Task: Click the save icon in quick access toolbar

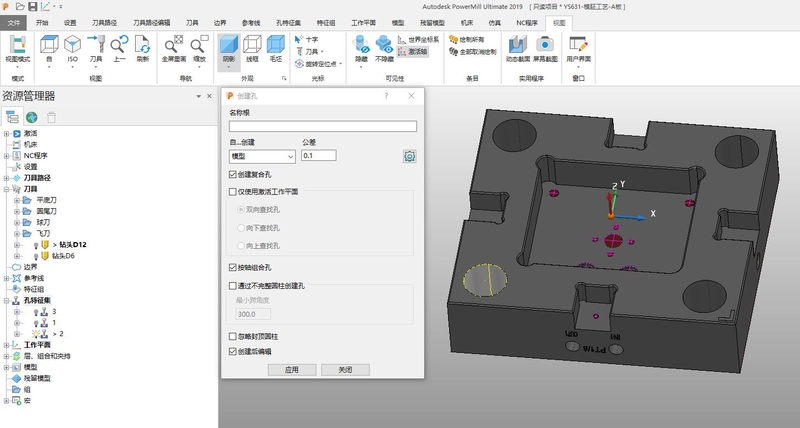Action: 33,7
